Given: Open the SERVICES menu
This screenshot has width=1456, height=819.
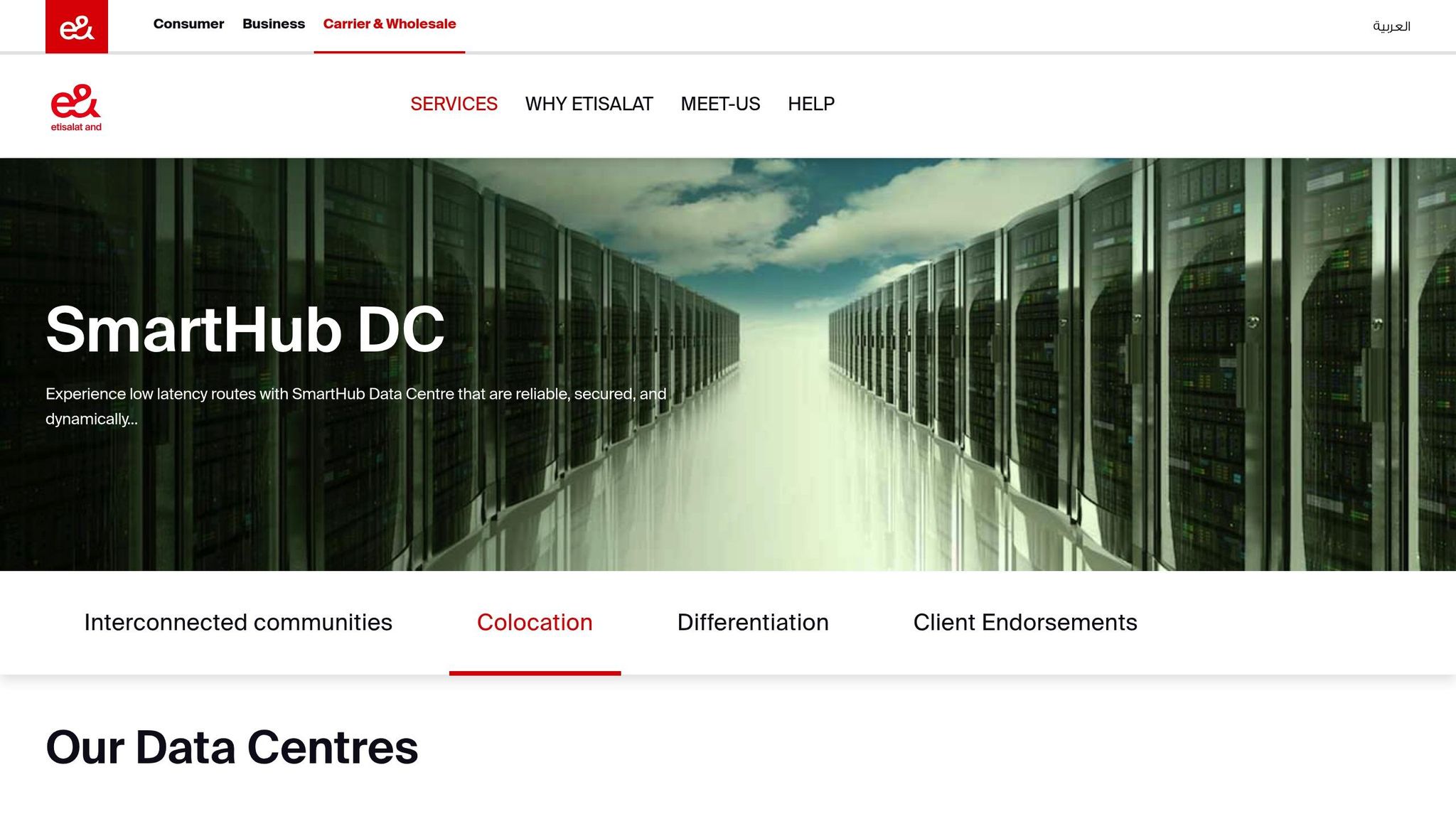Looking at the screenshot, I should point(454,104).
